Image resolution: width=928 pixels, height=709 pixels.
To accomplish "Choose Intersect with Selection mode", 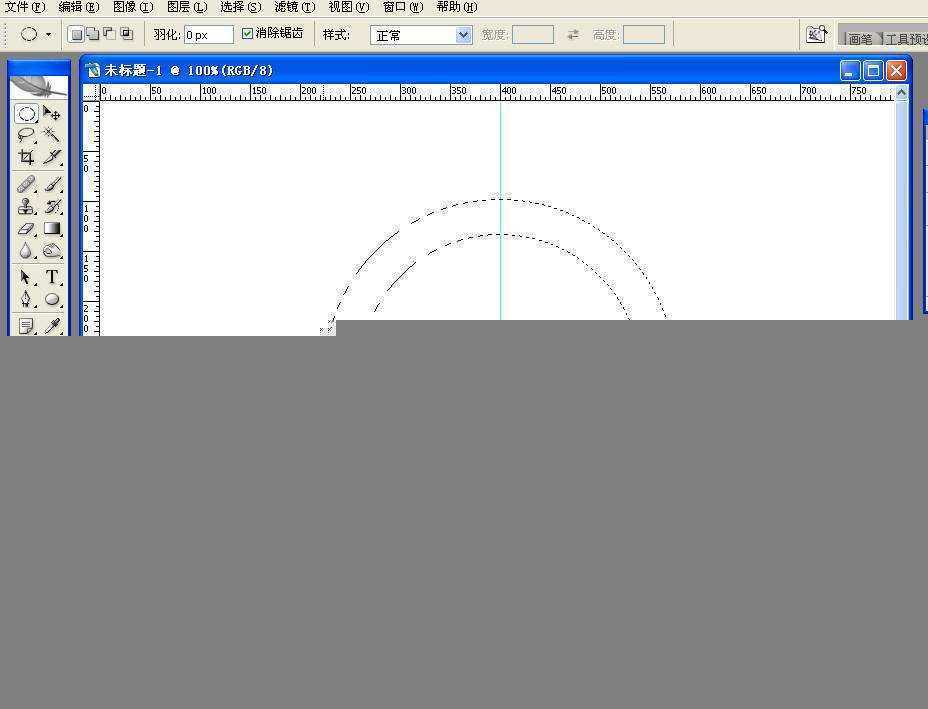I will point(127,34).
